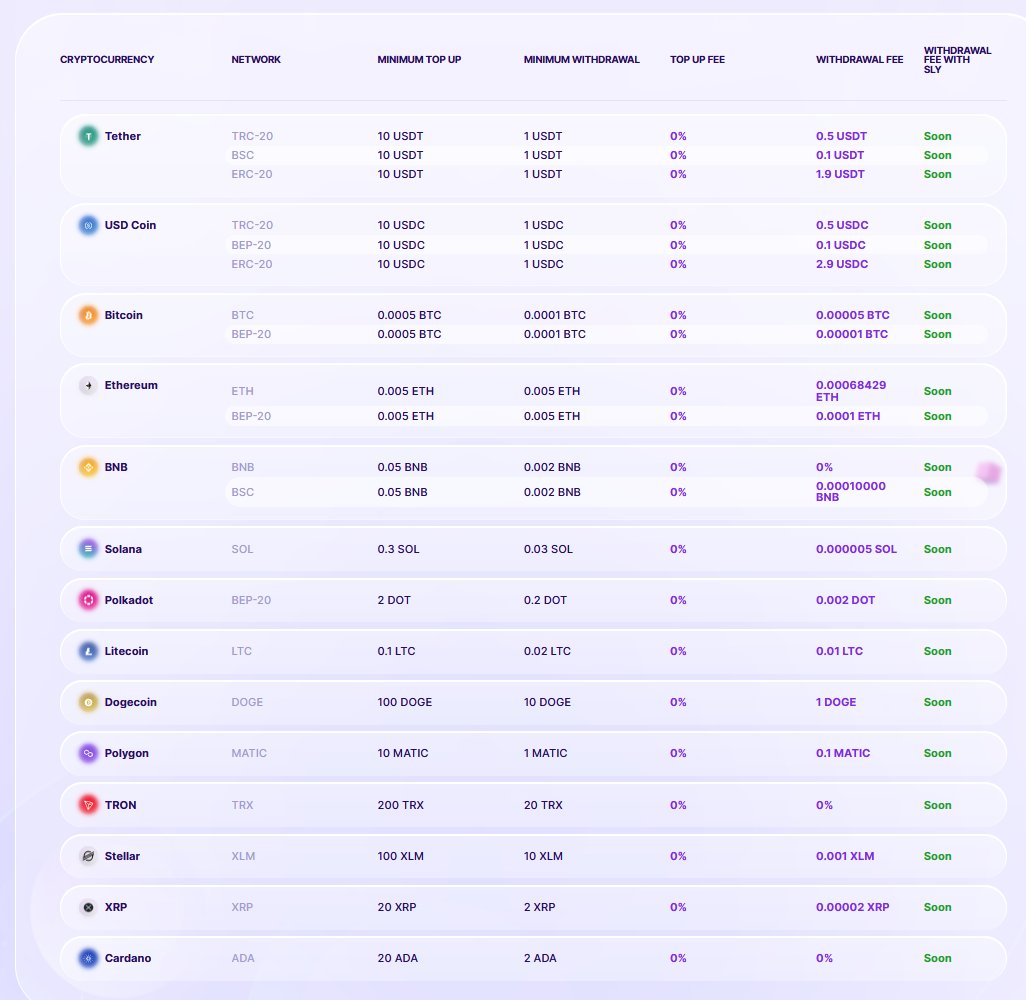
Task: Click the Bitcoin BEP-20 network label
Action: tap(251, 334)
